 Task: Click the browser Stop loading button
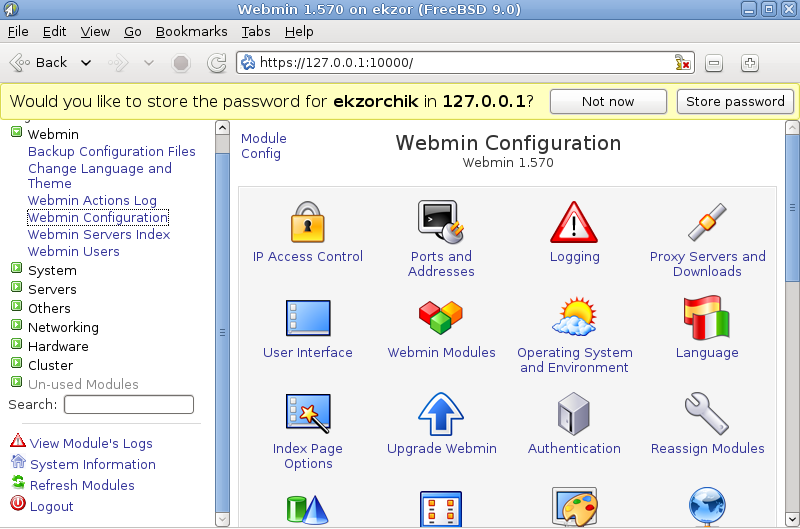pos(181,63)
